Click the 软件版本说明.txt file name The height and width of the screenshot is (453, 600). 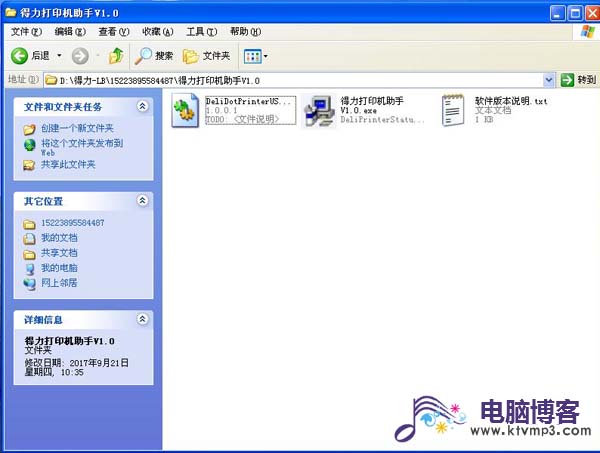[511, 101]
